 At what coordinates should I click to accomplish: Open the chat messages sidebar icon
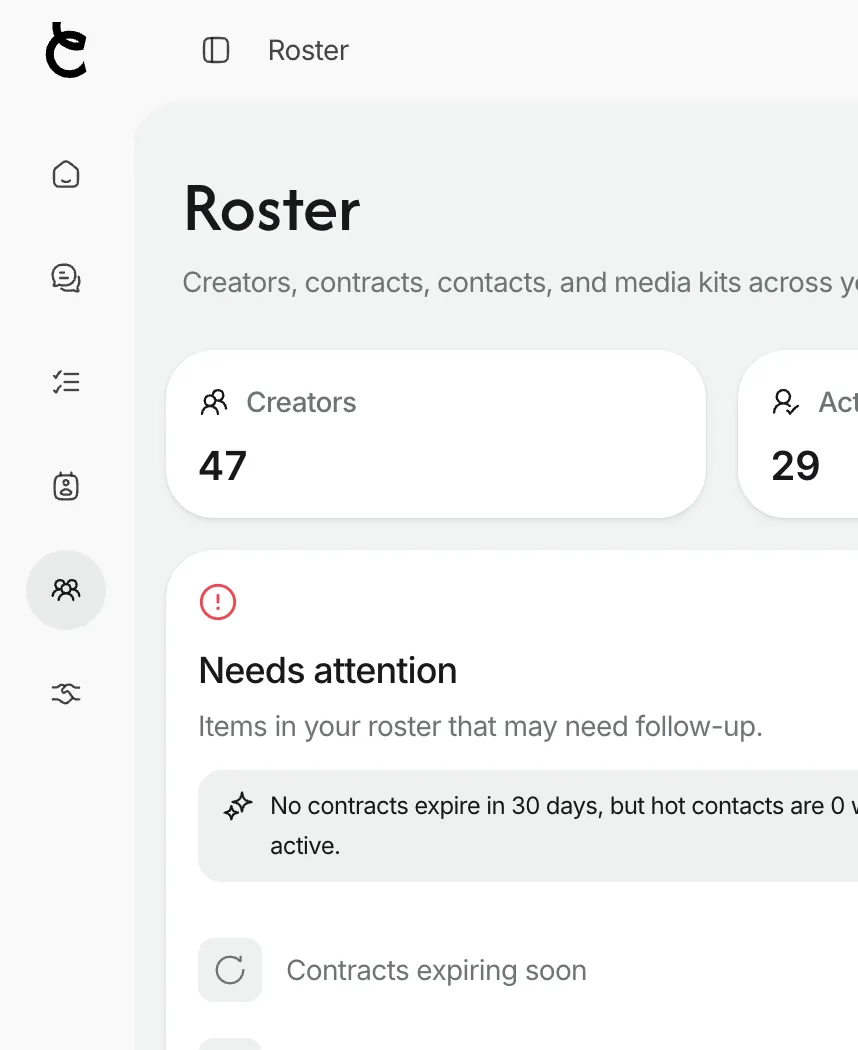(66, 278)
